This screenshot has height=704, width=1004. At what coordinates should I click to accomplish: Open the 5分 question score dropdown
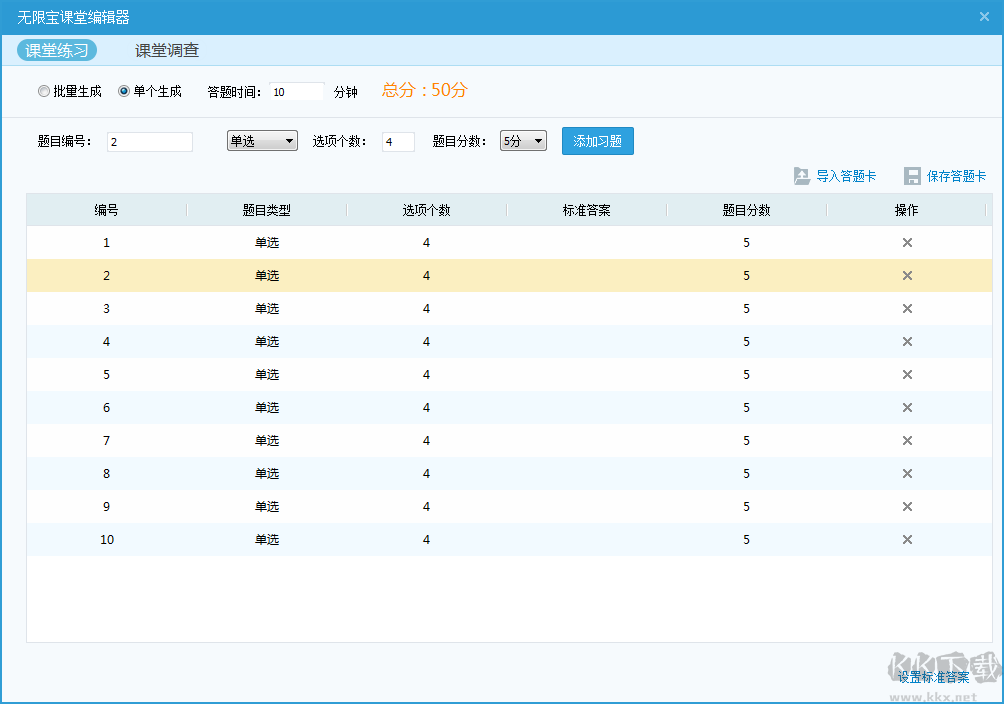523,141
